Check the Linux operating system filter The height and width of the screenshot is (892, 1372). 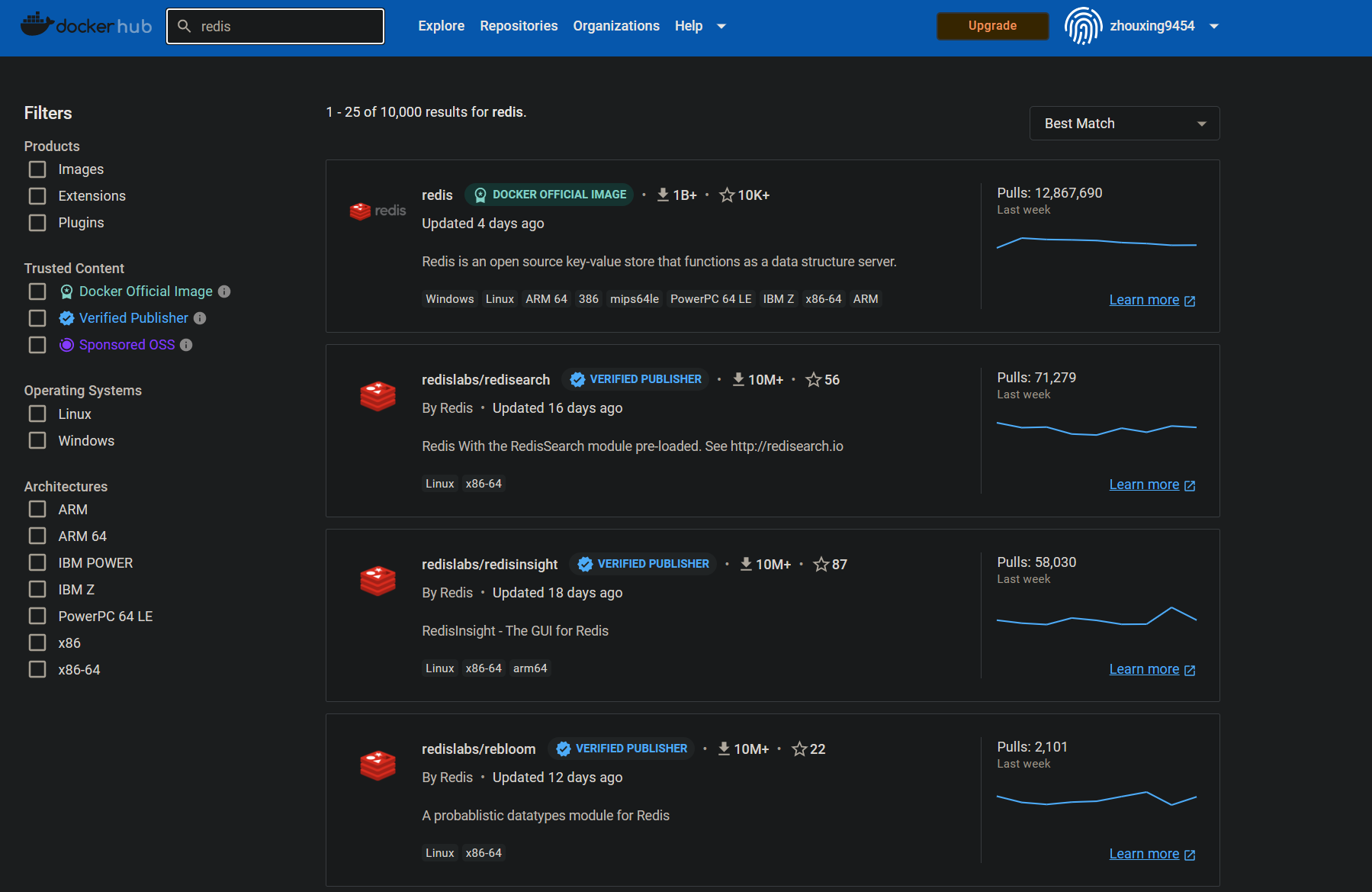pyautogui.click(x=37, y=414)
